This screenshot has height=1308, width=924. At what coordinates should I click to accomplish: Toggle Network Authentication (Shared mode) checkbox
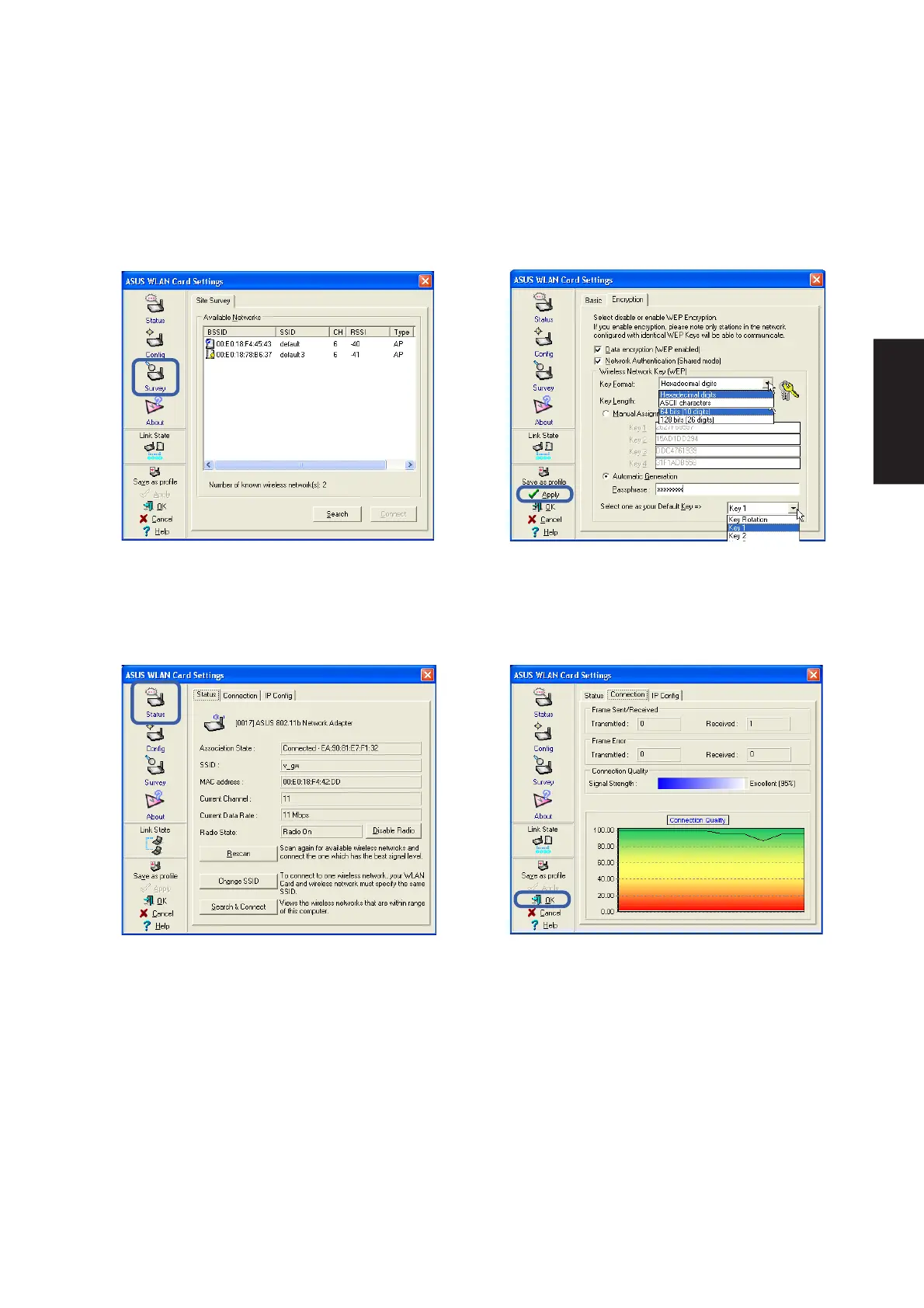pyautogui.click(x=598, y=360)
